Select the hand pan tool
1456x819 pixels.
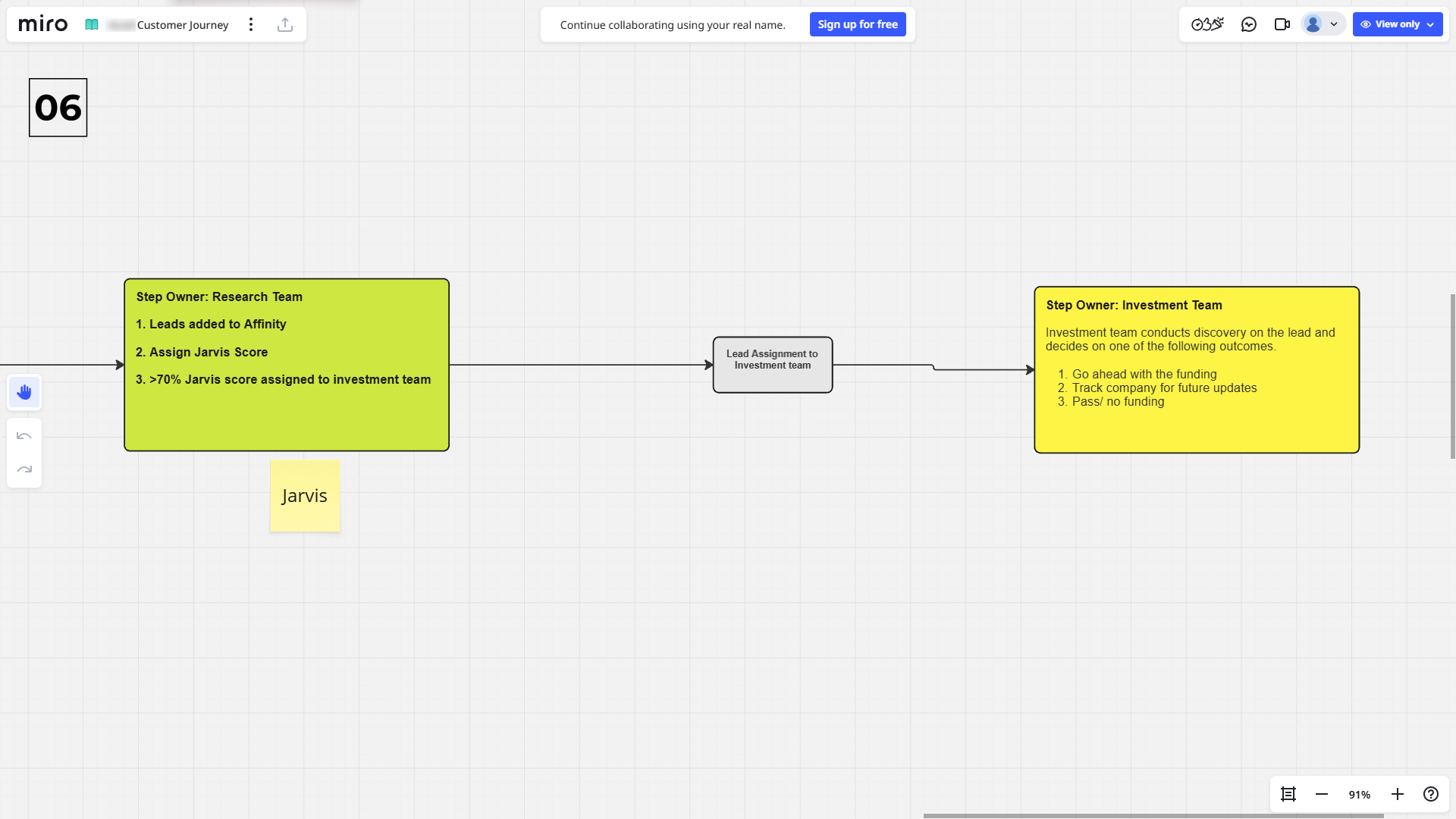coord(24,392)
